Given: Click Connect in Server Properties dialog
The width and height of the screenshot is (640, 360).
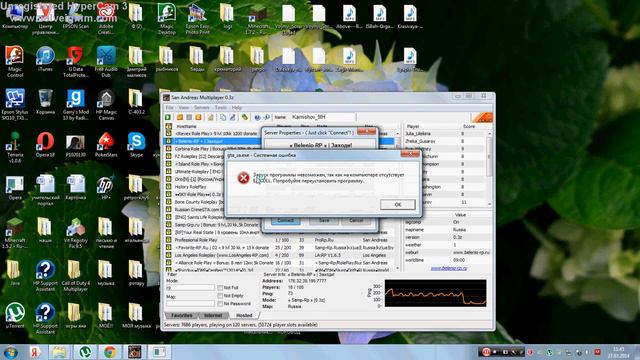Looking at the screenshot, I should click(x=285, y=220).
